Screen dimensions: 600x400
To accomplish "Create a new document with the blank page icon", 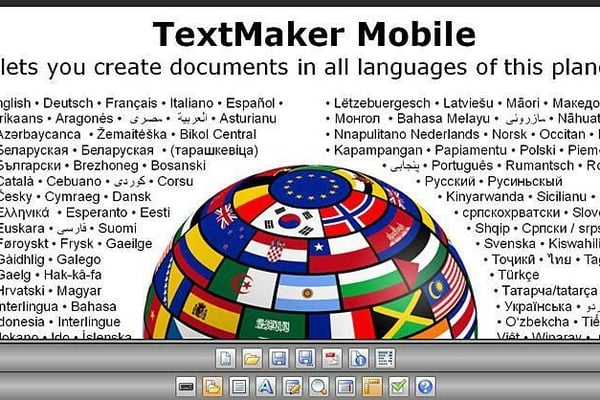I will click(x=226, y=358).
